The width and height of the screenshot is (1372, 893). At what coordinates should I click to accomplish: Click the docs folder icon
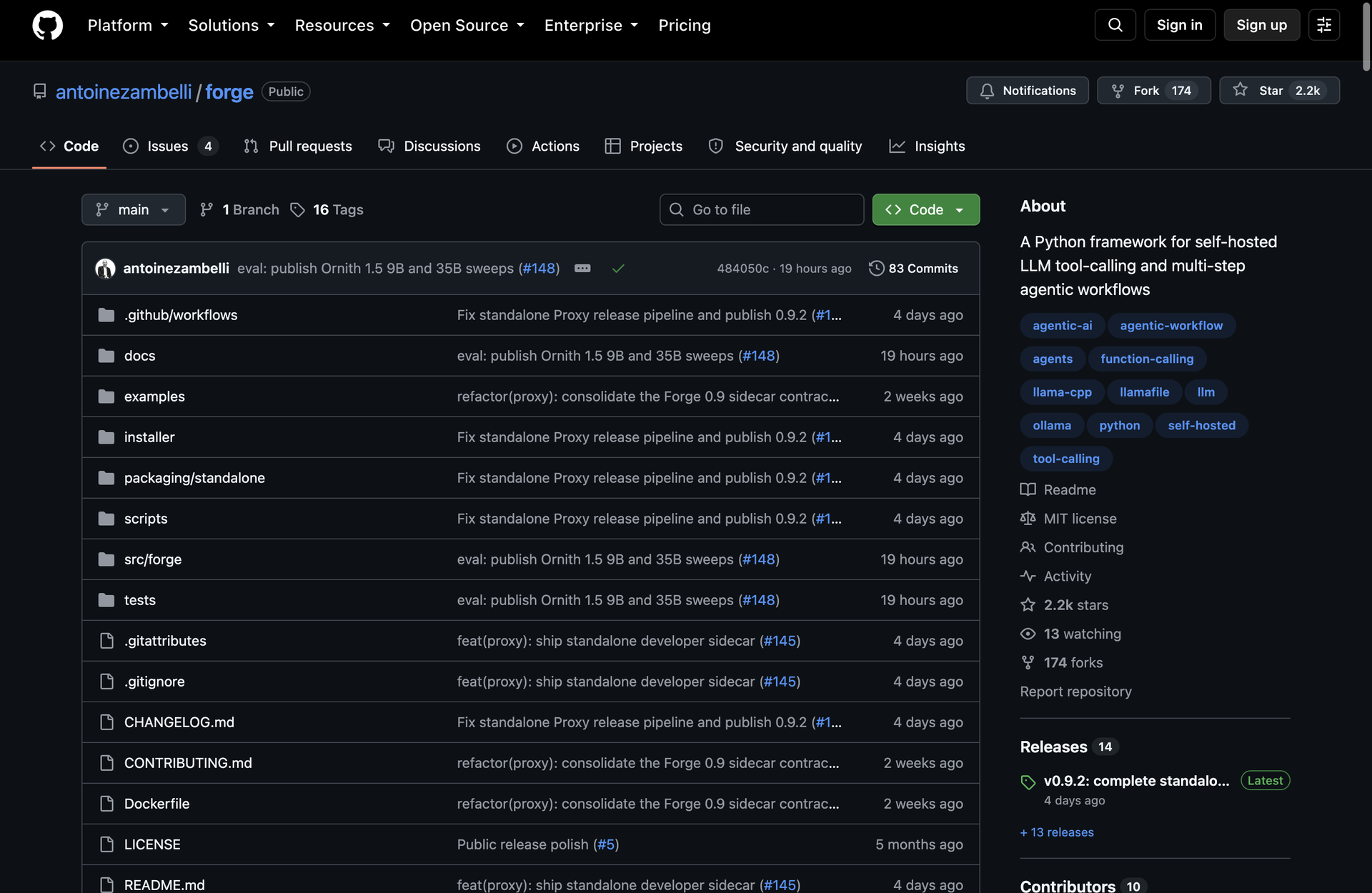tap(106, 356)
